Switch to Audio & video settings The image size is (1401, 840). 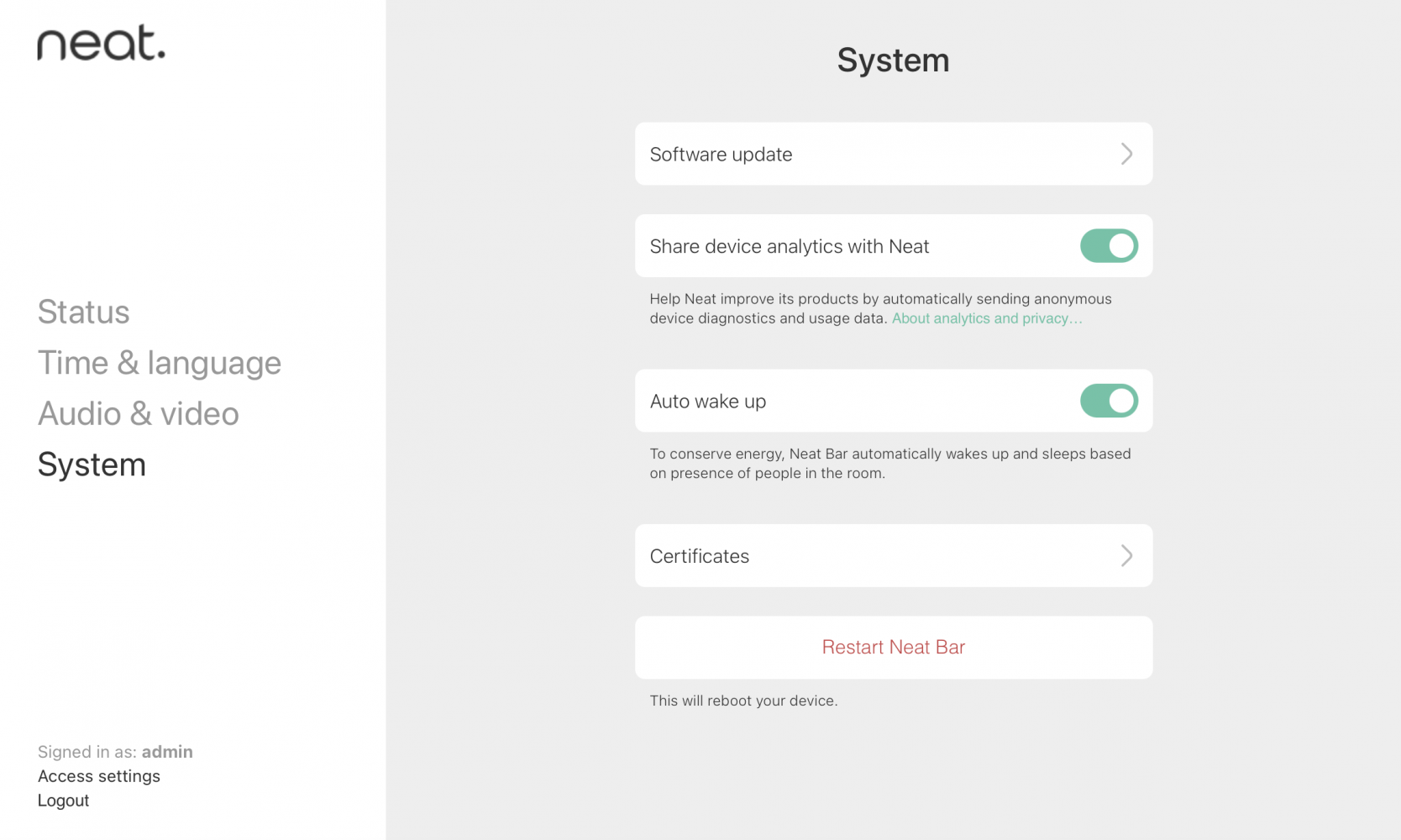138,413
